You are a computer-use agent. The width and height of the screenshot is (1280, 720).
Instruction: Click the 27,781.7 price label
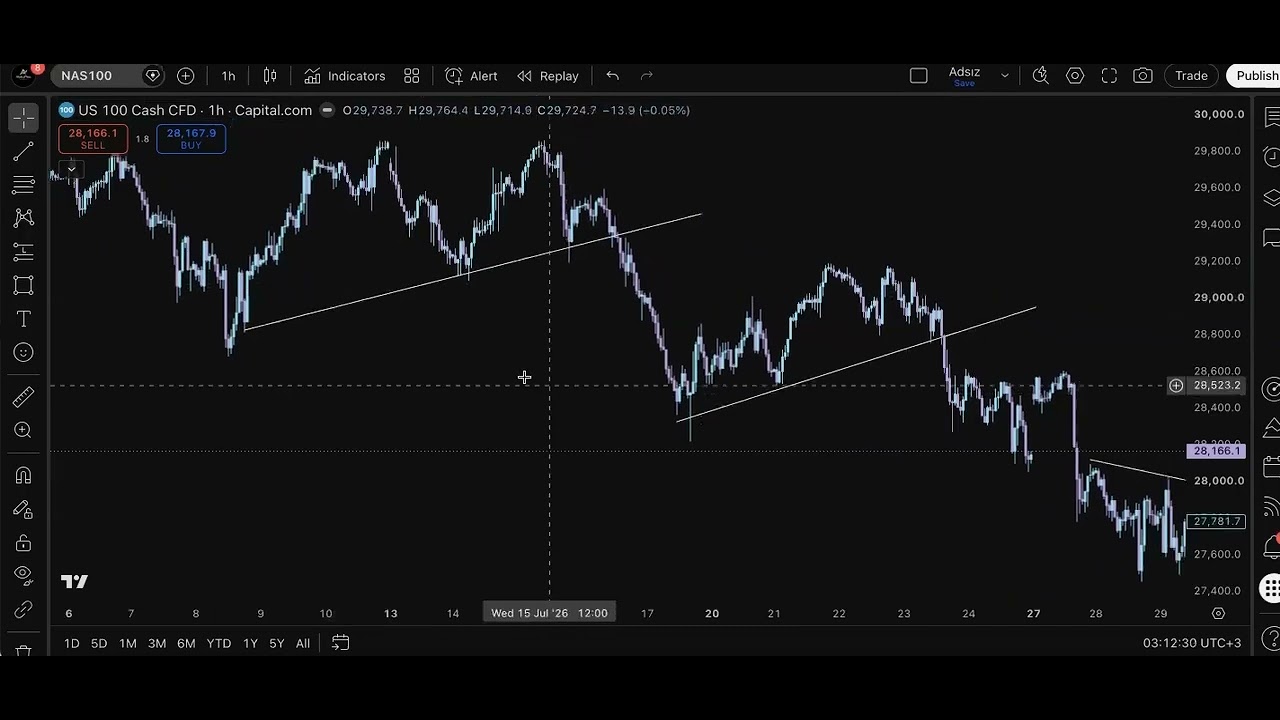(1216, 521)
